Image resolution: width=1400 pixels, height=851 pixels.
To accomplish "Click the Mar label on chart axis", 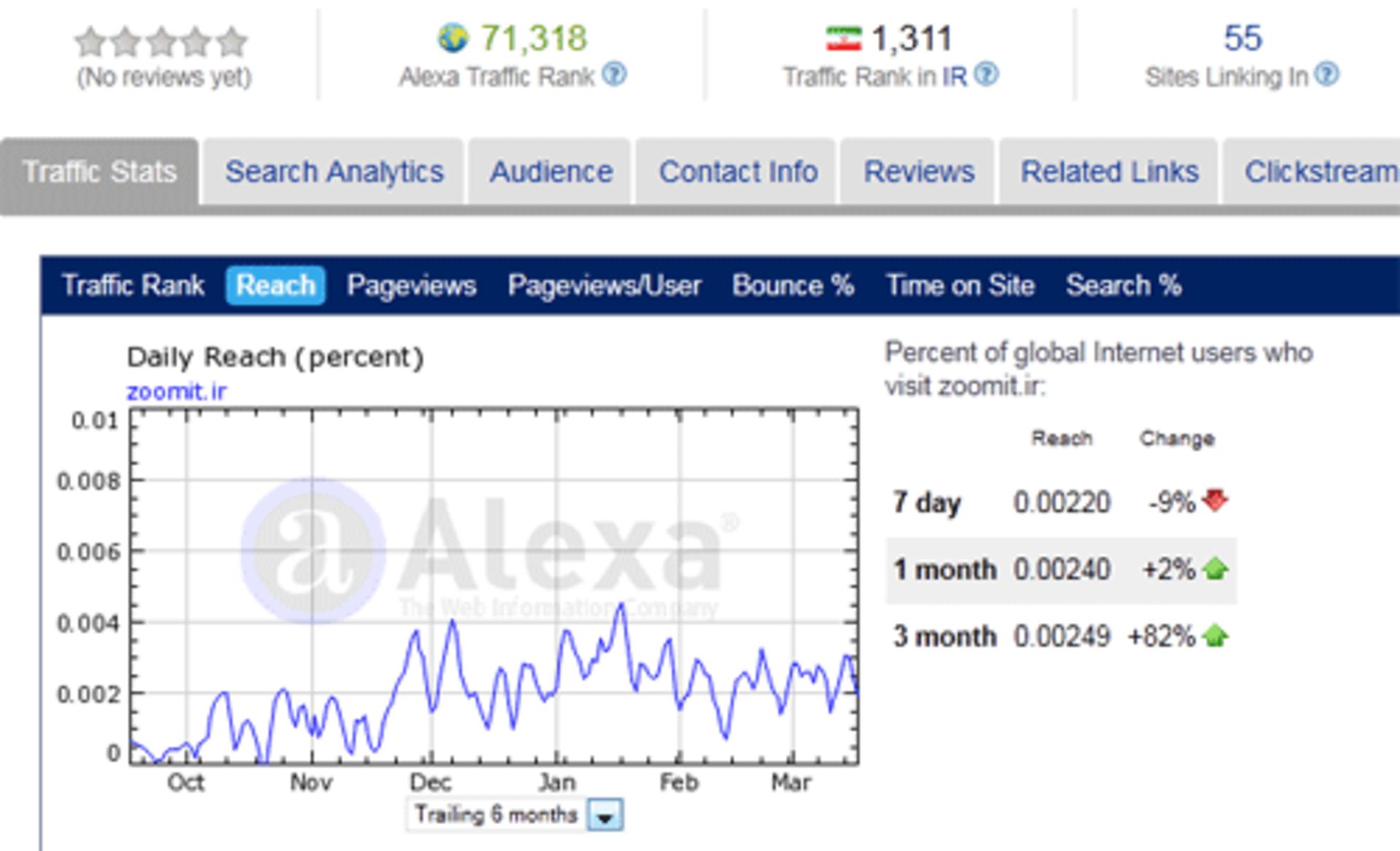I will pos(791,782).
